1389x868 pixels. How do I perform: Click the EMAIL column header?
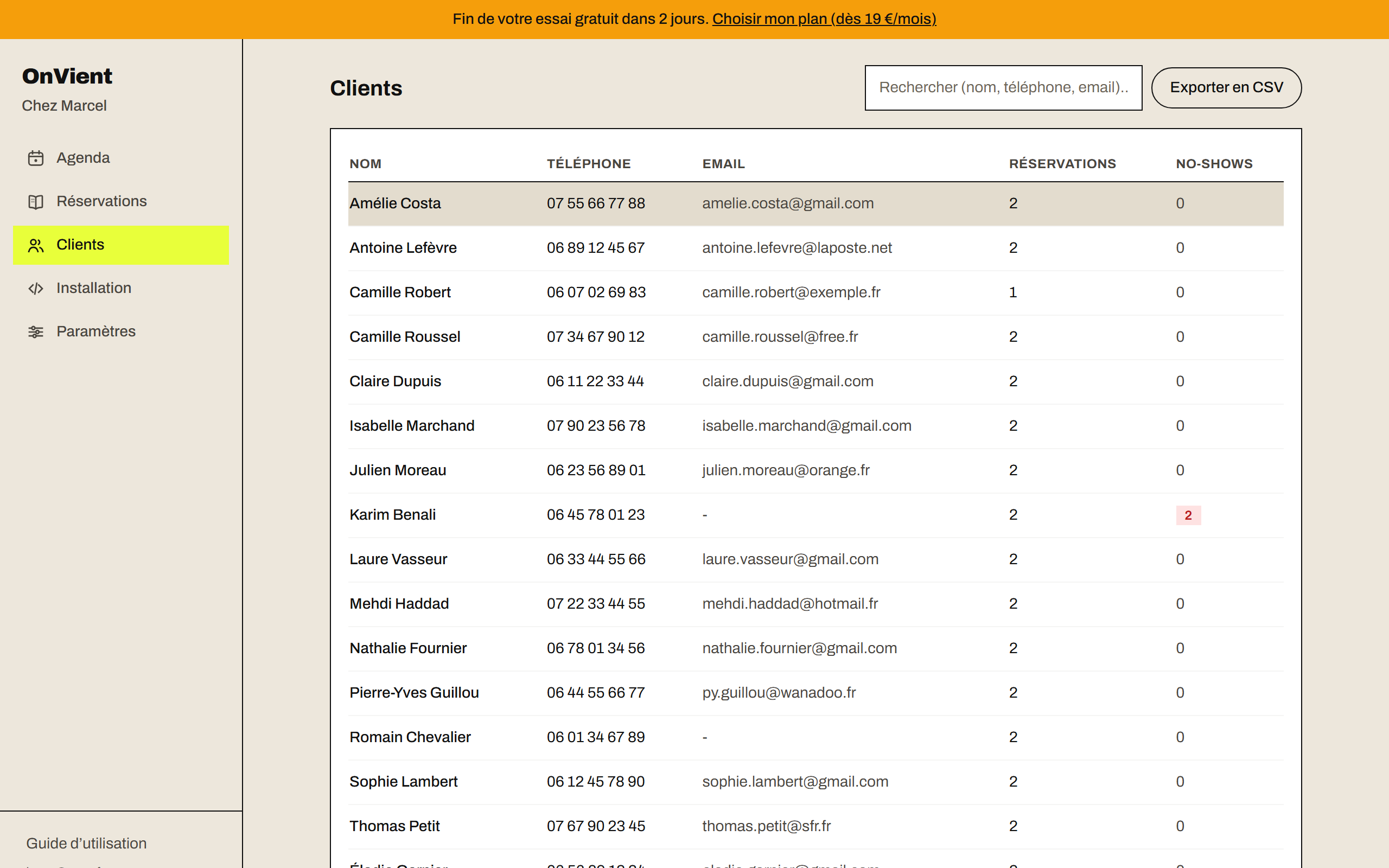(x=723, y=164)
